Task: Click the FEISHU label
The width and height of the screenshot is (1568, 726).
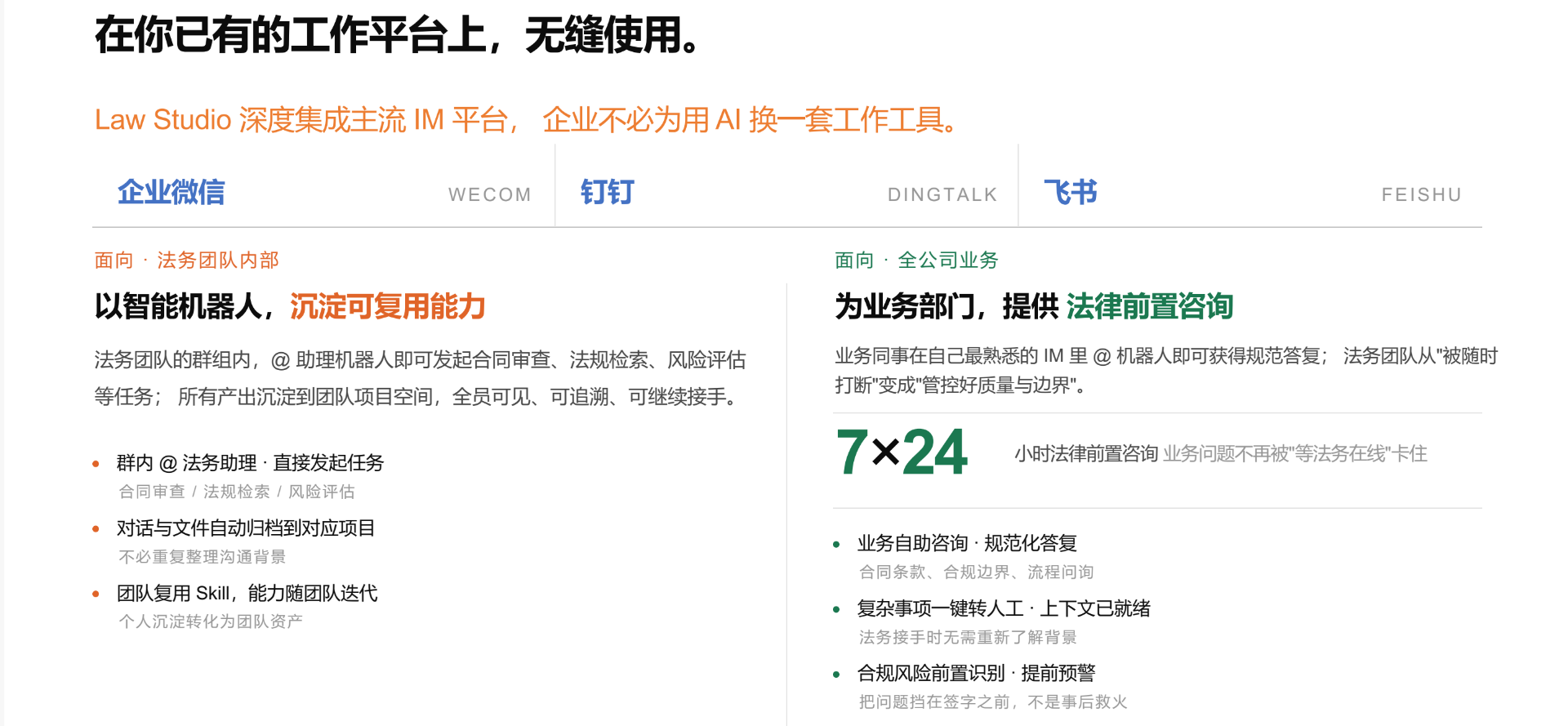Action: pyautogui.click(x=1421, y=195)
